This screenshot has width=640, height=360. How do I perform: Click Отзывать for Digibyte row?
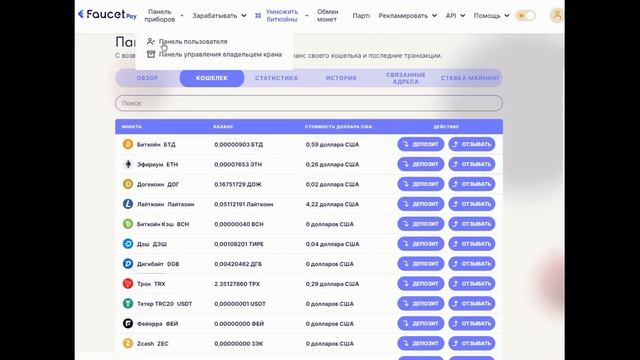[472, 264]
